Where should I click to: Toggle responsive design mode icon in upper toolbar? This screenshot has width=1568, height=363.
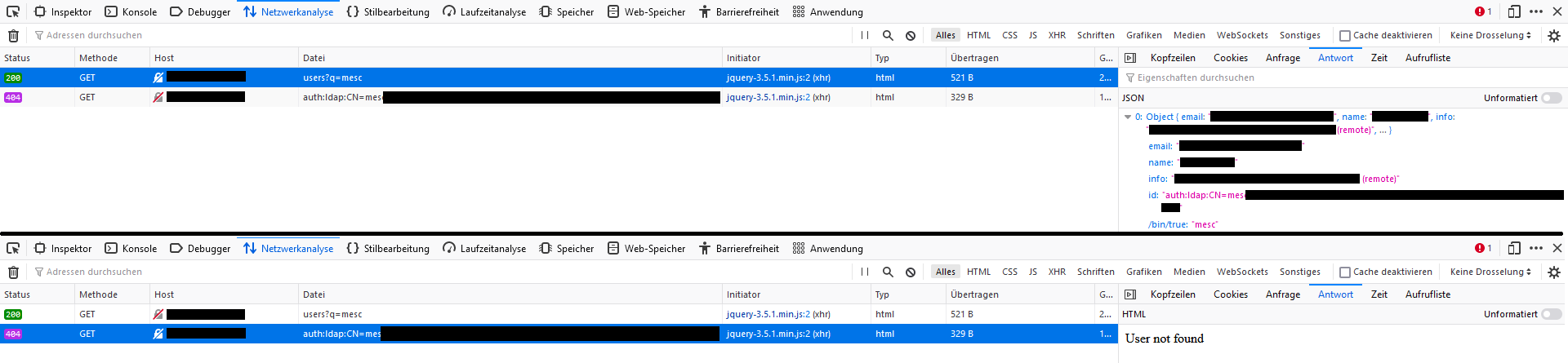coord(1513,11)
